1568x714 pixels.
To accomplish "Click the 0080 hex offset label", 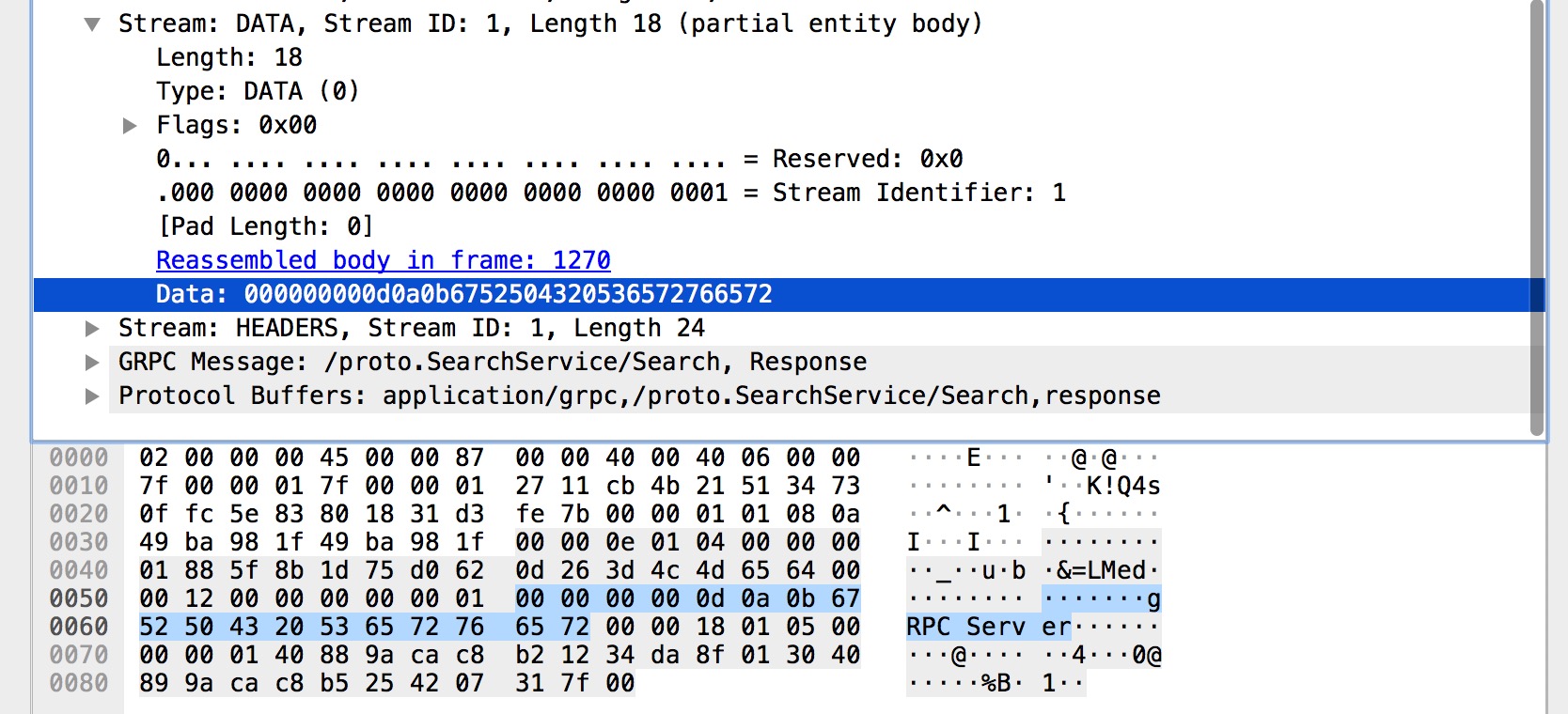I will [x=79, y=684].
